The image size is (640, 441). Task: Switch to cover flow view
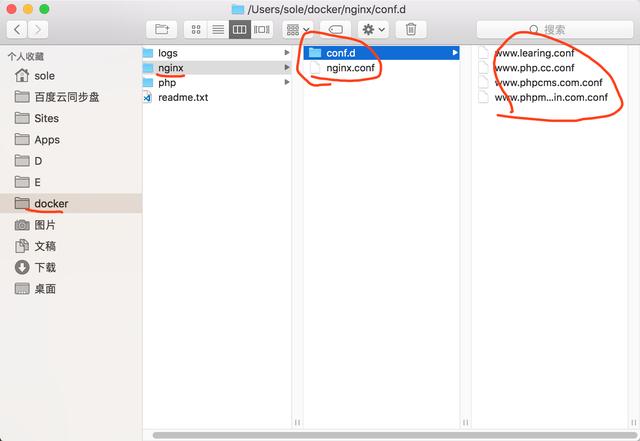(x=262, y=29)
